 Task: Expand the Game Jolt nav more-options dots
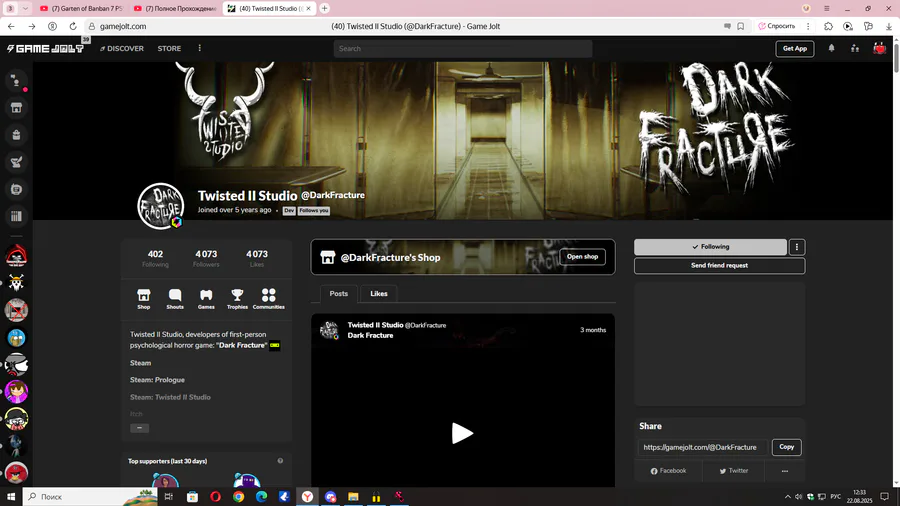tap(200, 48)
